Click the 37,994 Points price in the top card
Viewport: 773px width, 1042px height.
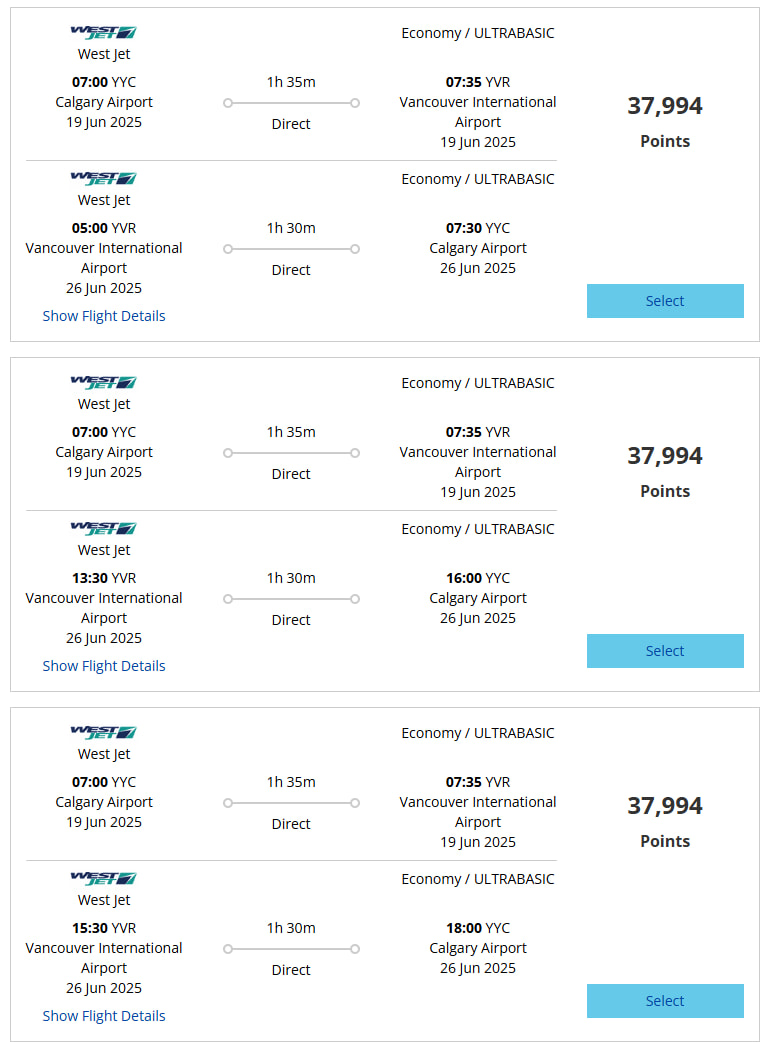(665, 106)
